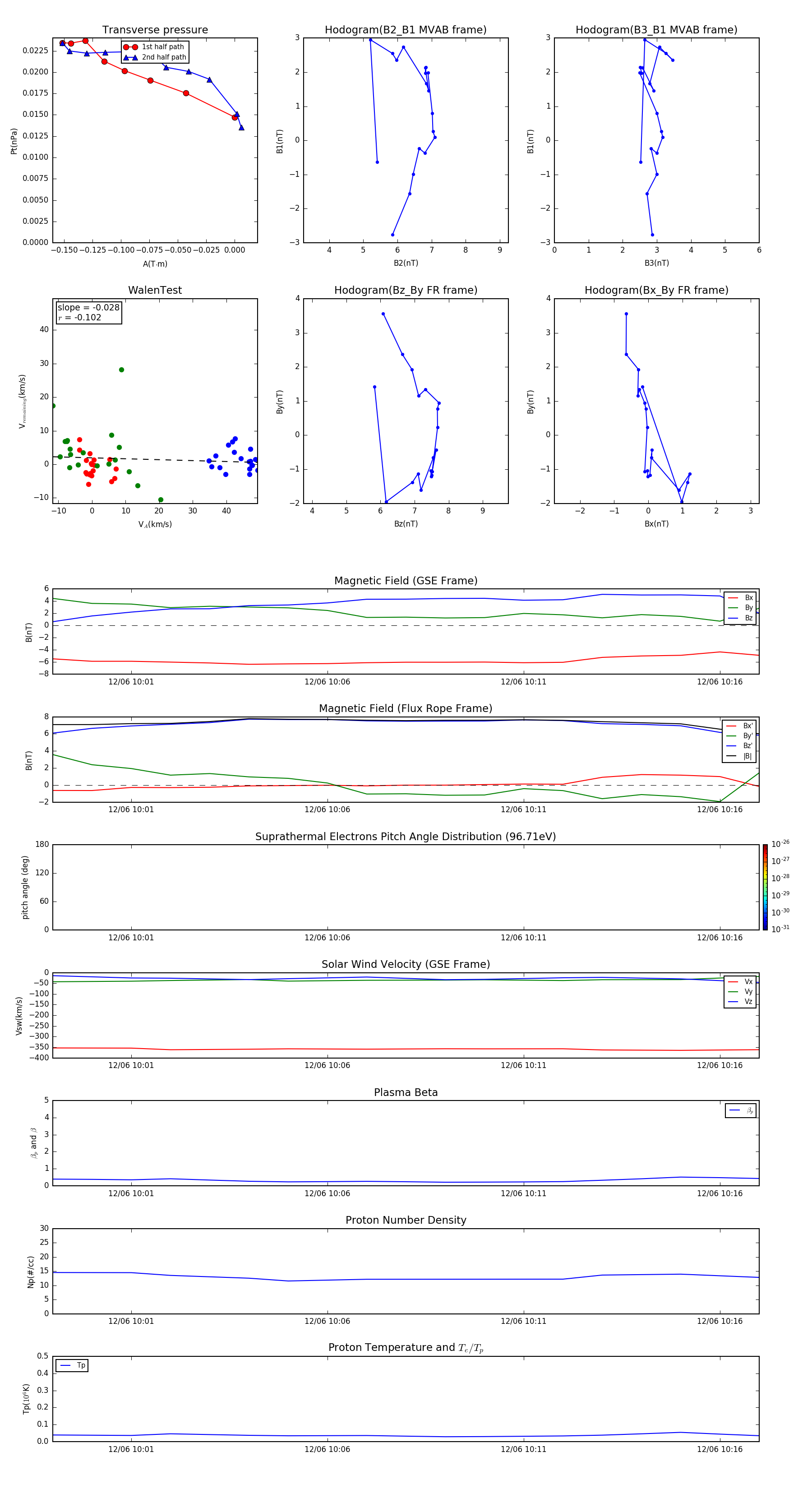Click the 'B3(nT)' x-axis label
This screenshot has height=1489, width=812.
tap(656, 263)
